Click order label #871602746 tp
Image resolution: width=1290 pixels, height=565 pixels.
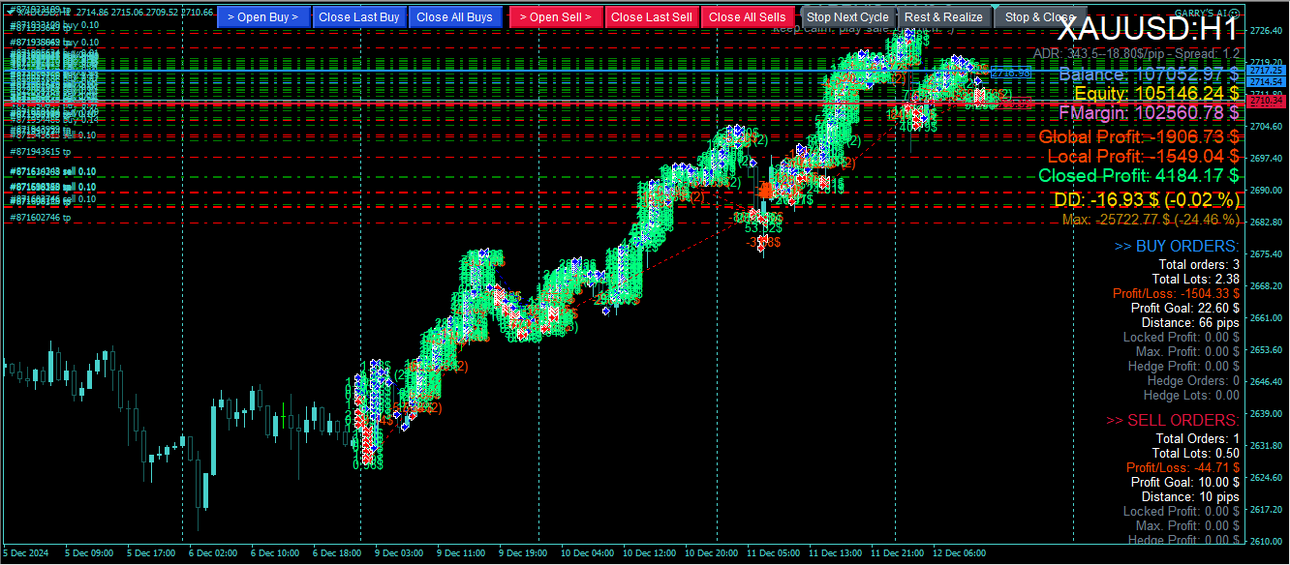[x=41, y=217]
